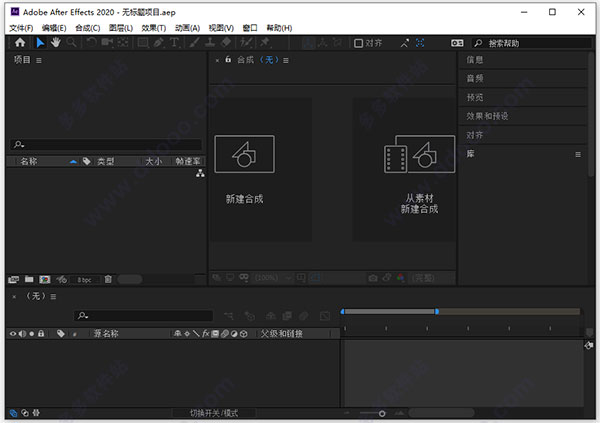
Task: Click the timeline zoom slider handle
Action: point(382,413)
